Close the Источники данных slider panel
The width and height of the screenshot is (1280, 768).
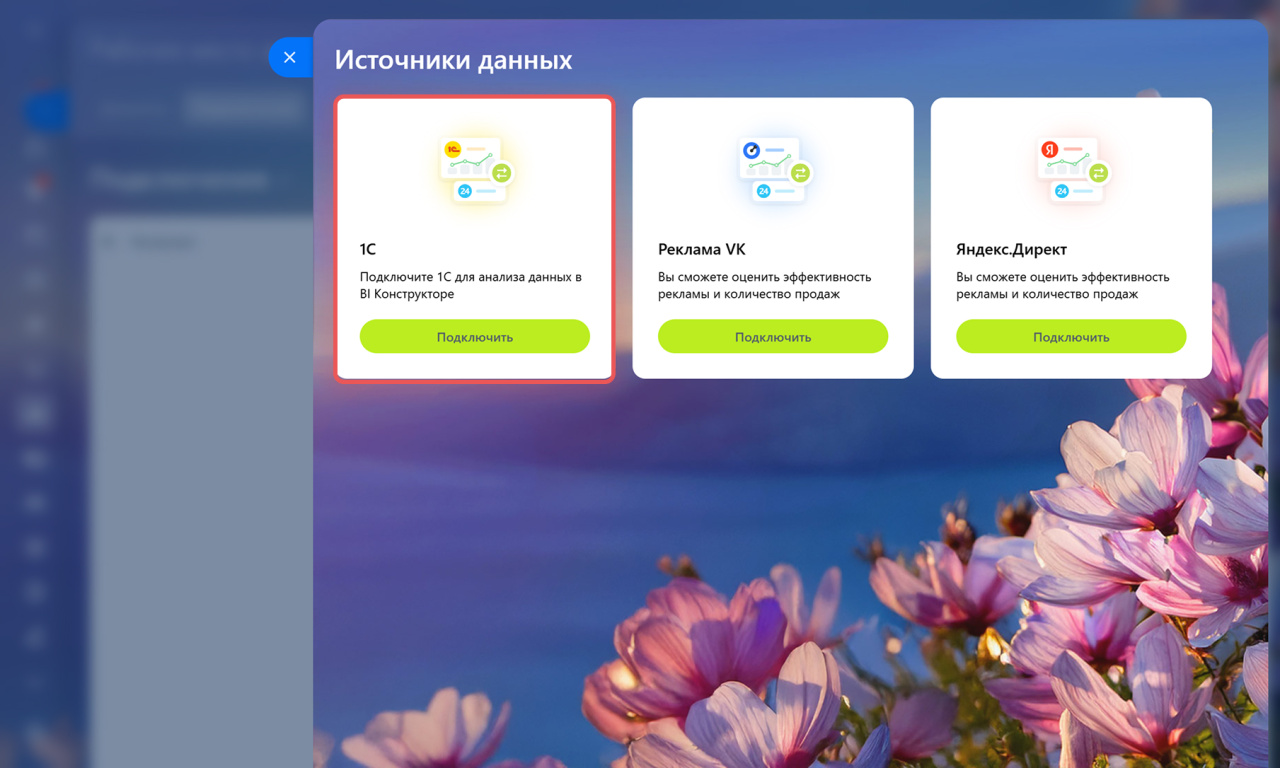coord(290,58)
